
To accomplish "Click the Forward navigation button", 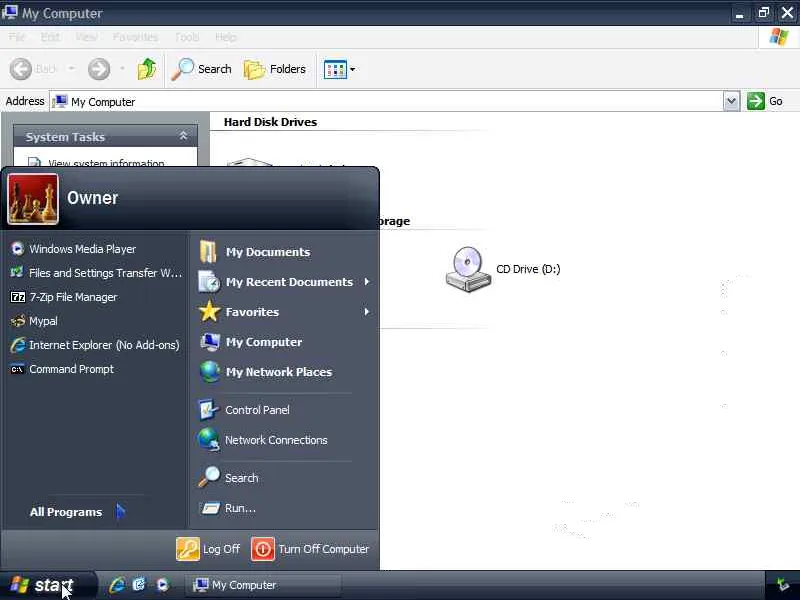I will point(99,69).
